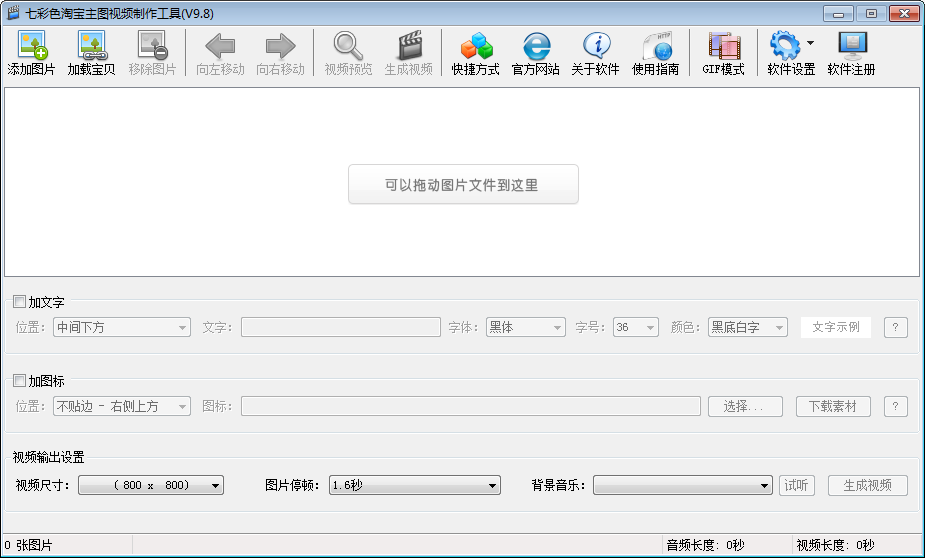Viewport: 925px width, 558px height.
Task: Click the 图标 icon path field
Action: click(471, 406)
